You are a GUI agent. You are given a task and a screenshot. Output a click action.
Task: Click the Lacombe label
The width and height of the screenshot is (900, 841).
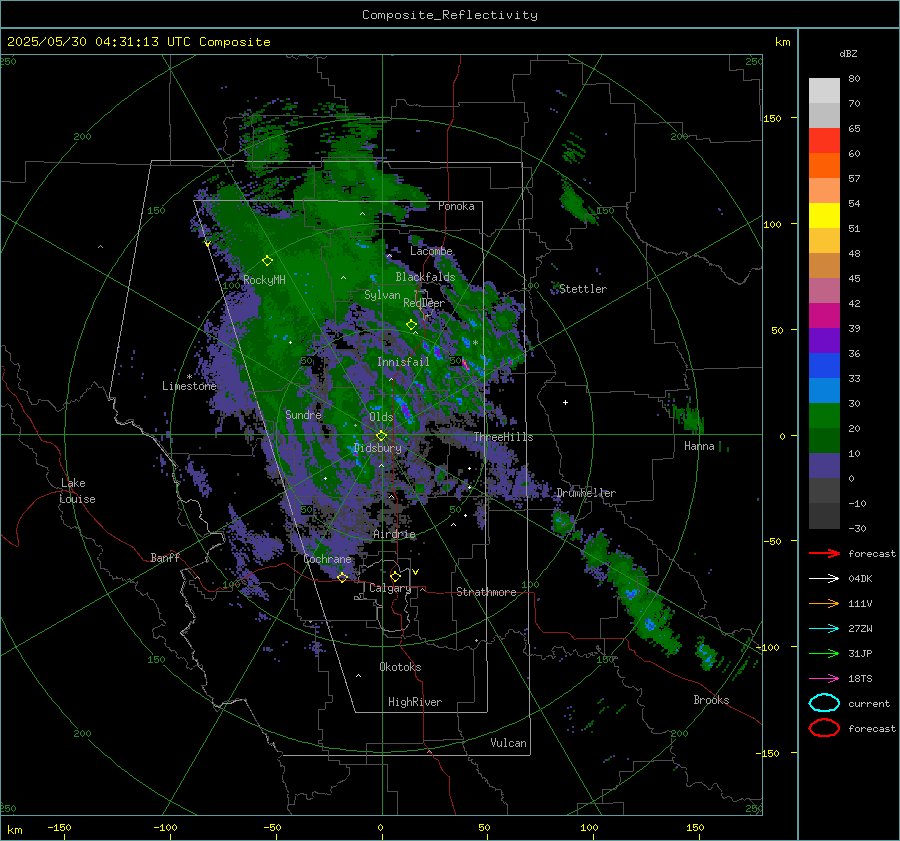tap(431, 251)
